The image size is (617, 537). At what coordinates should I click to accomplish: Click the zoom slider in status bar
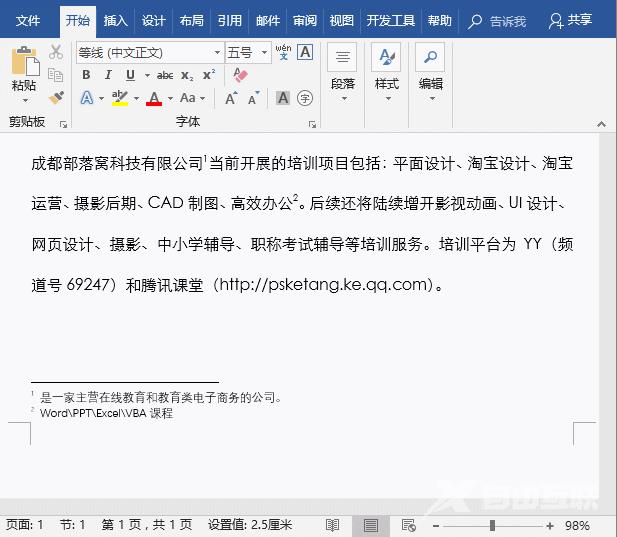tap(492, 525)
